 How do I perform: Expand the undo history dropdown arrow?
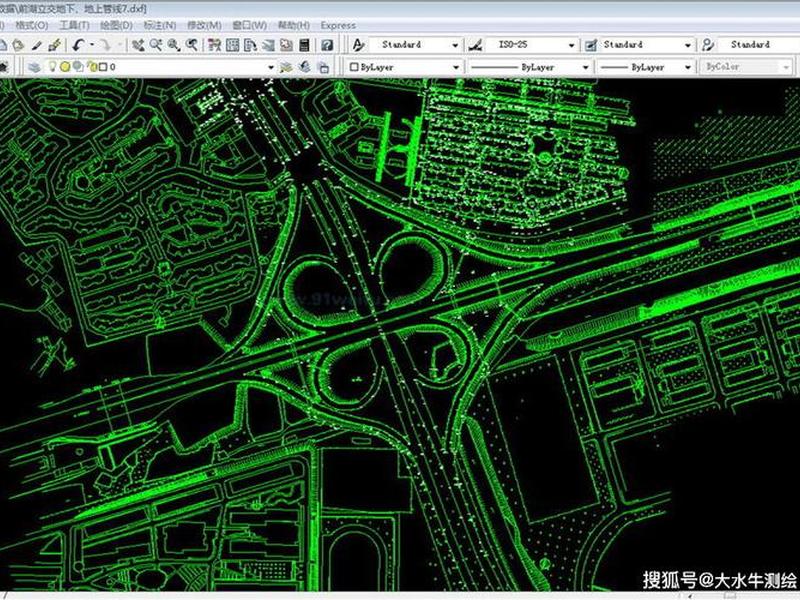click(x=92, y=45)
